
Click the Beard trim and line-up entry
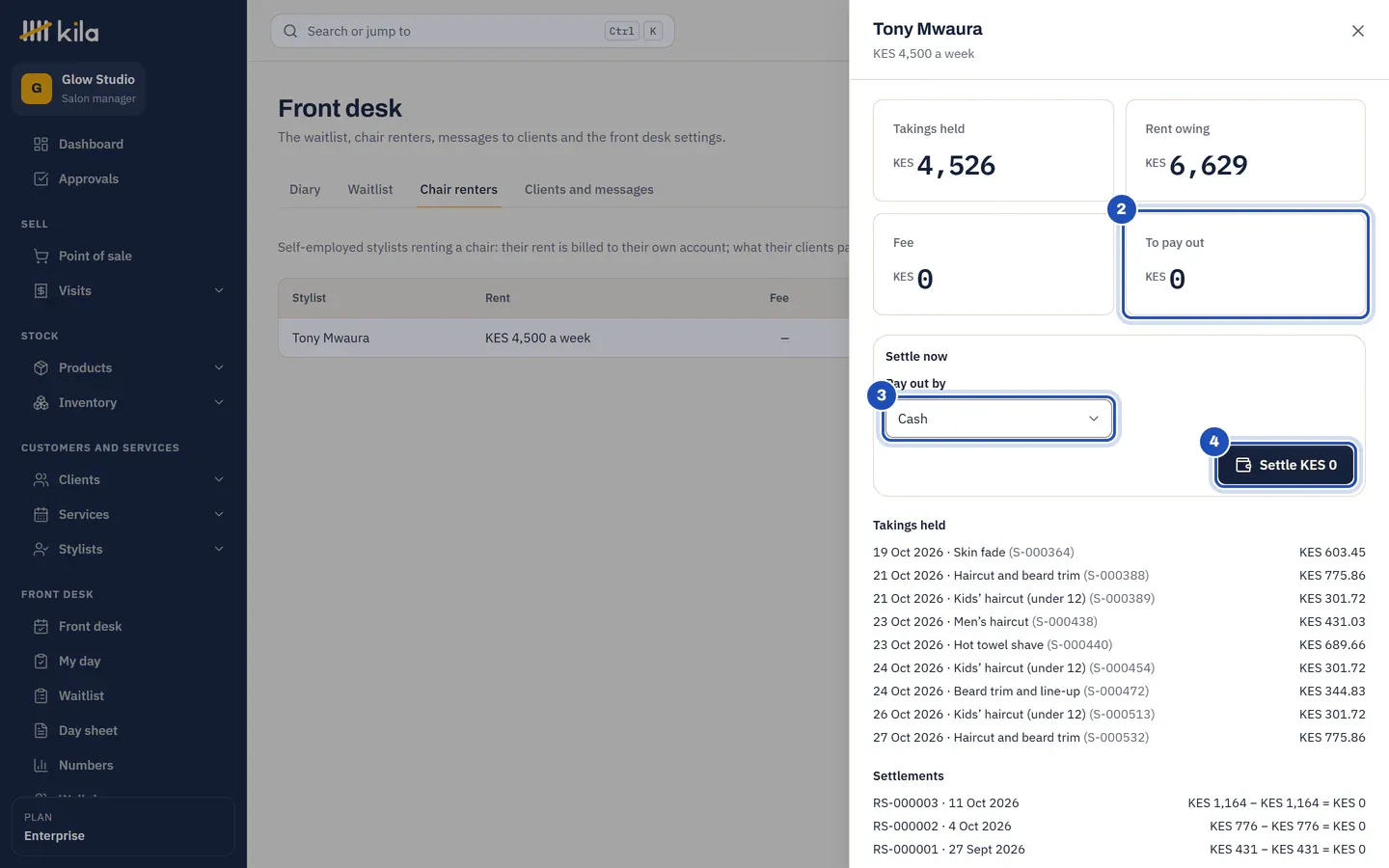click(x=1119, y=692)
